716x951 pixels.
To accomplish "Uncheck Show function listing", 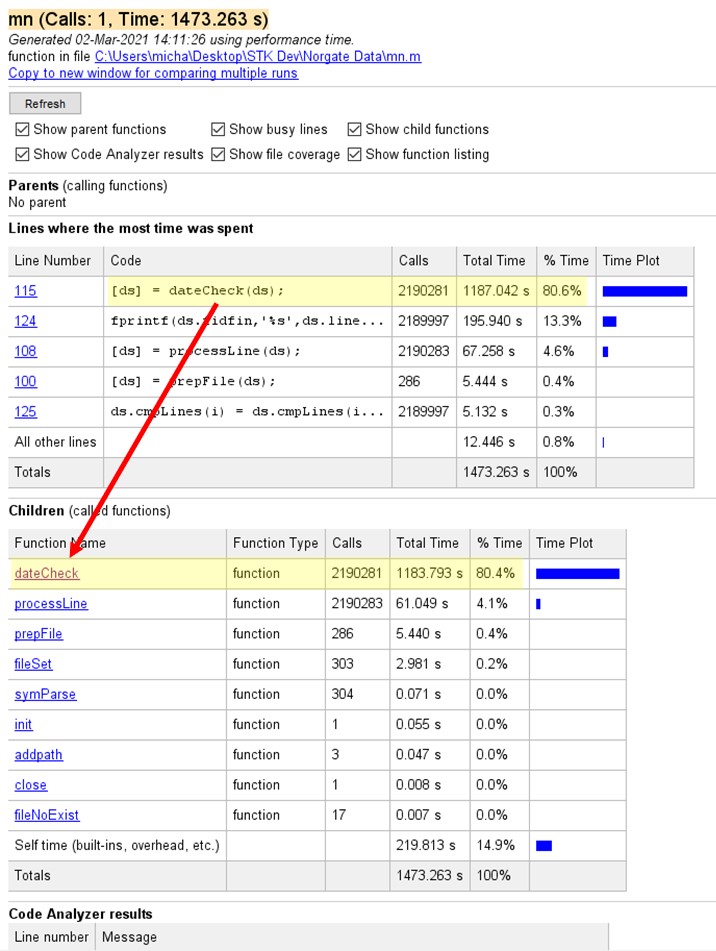I will click(354, 155).
